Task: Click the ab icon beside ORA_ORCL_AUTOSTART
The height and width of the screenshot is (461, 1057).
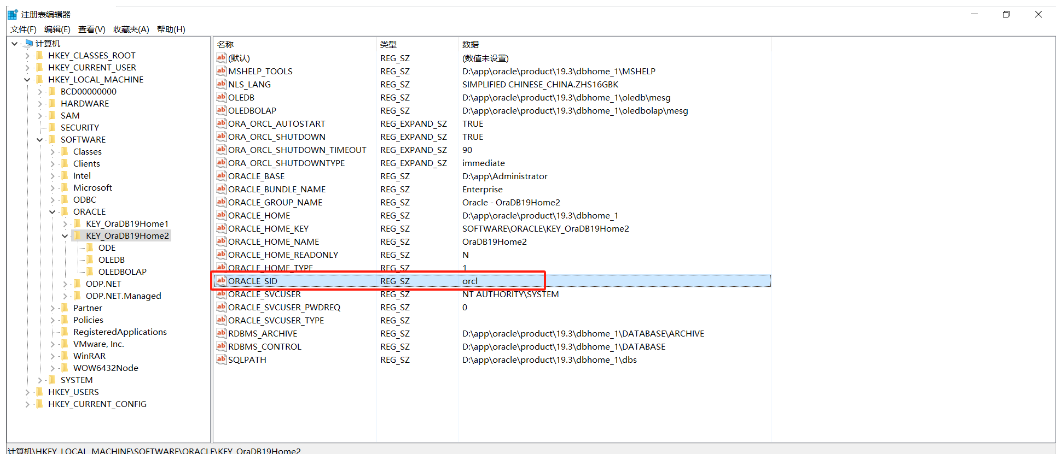Action: tap(220, 124)
